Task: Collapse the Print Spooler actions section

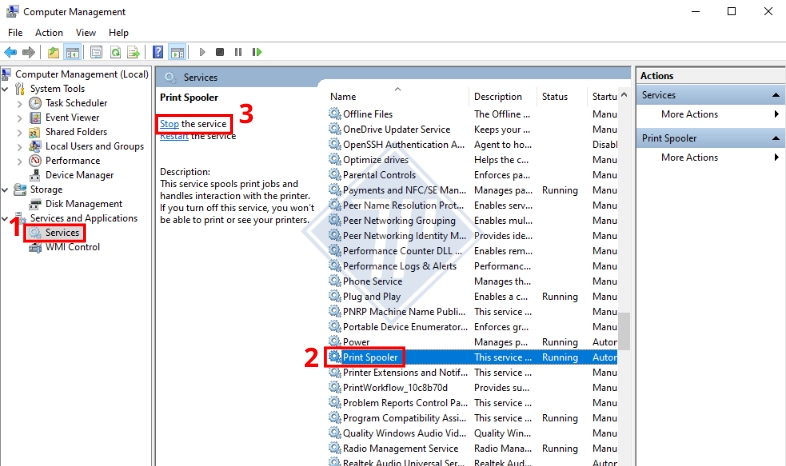Action: pyautogui.click(x=777, y=139)
